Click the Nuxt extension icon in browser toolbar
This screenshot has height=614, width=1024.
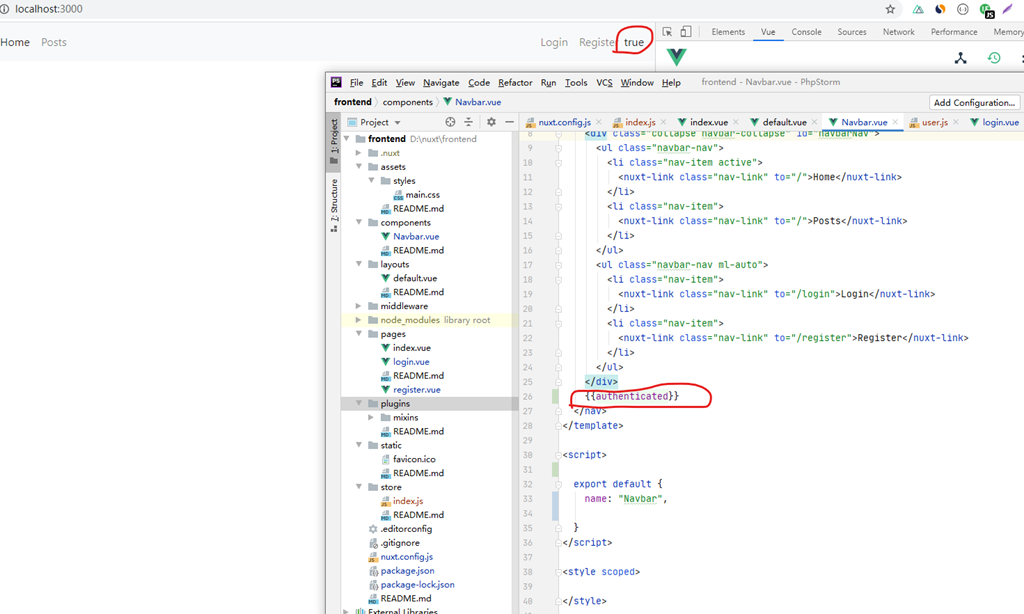click(918, 9)
